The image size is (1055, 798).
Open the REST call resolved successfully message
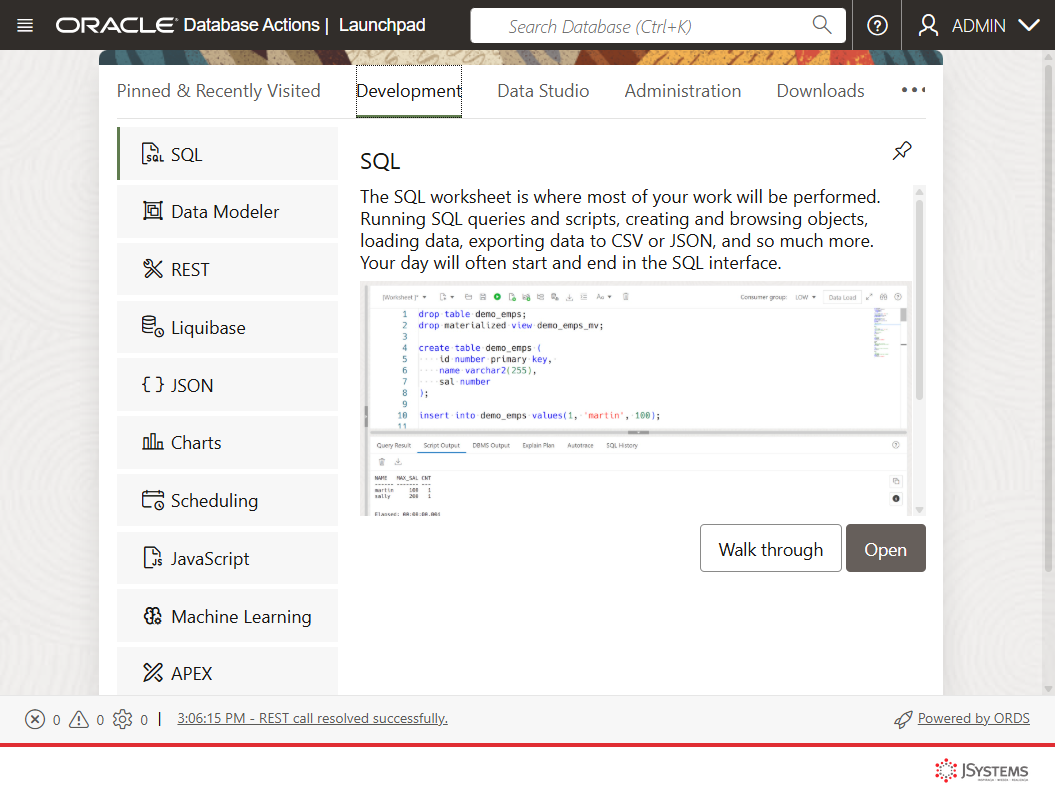[312, 719]
